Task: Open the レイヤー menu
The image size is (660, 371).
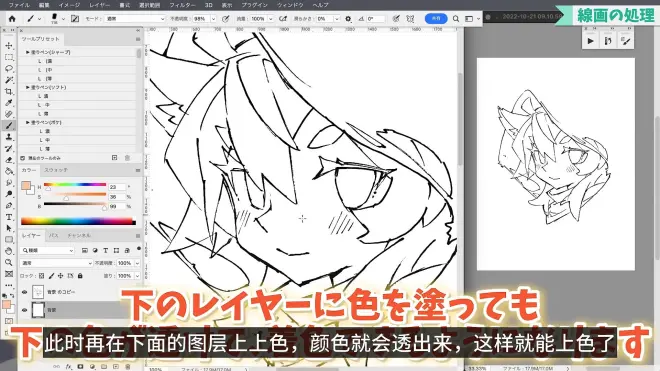Action: 99,5
